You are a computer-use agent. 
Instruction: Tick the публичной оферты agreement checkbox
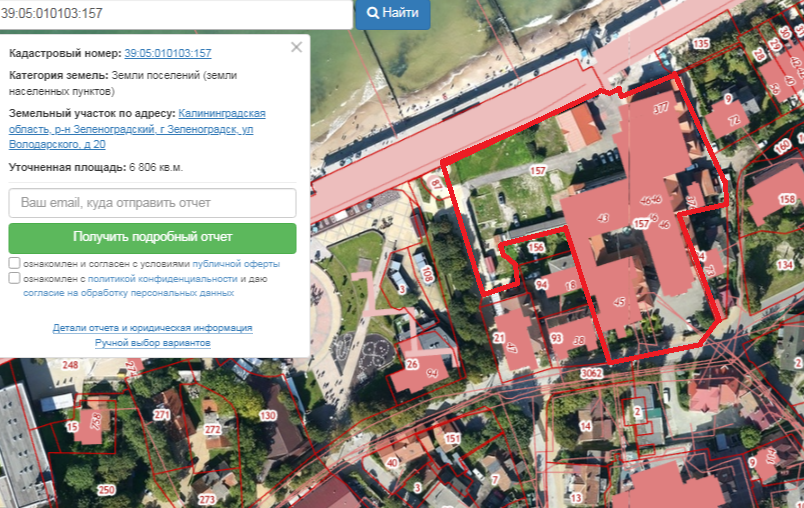click(x=14, y=263)
